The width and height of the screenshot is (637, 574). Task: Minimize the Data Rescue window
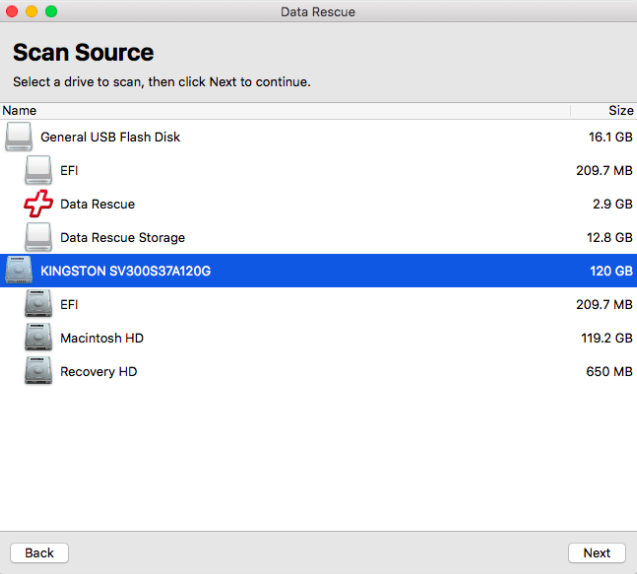pos(32,11)
